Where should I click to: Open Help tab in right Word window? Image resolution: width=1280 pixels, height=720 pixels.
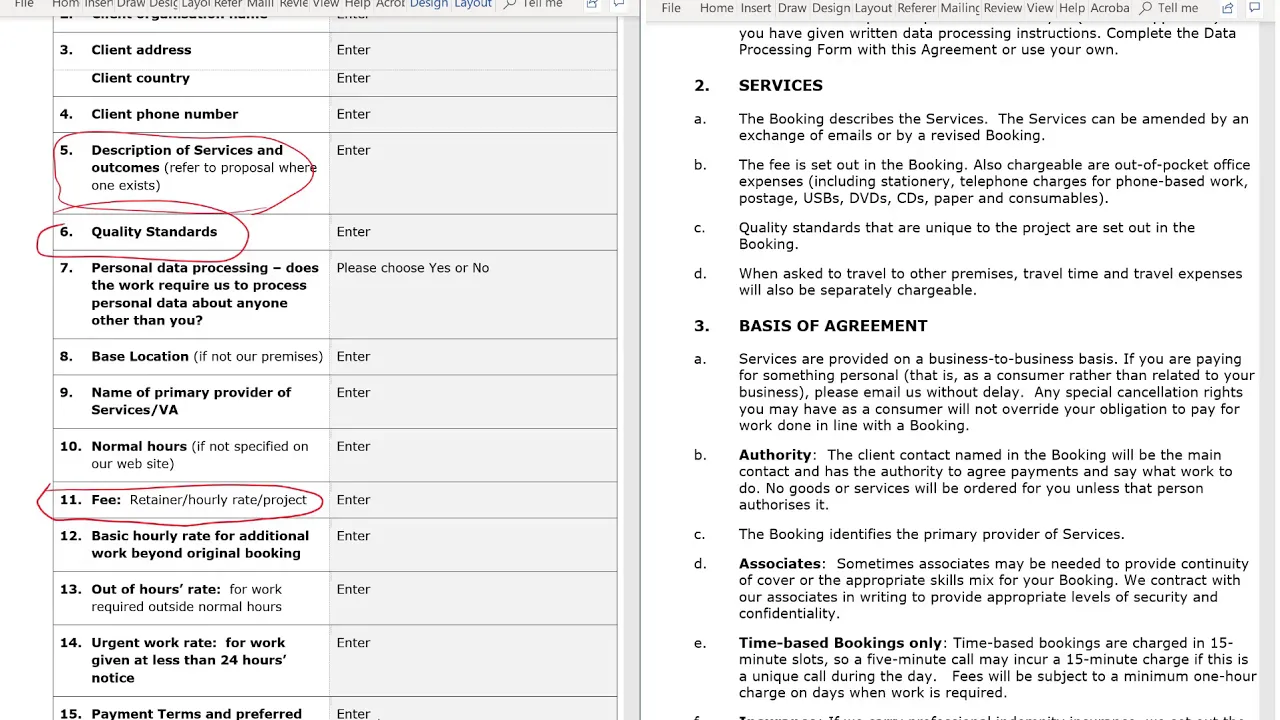tap(1072, 8)
